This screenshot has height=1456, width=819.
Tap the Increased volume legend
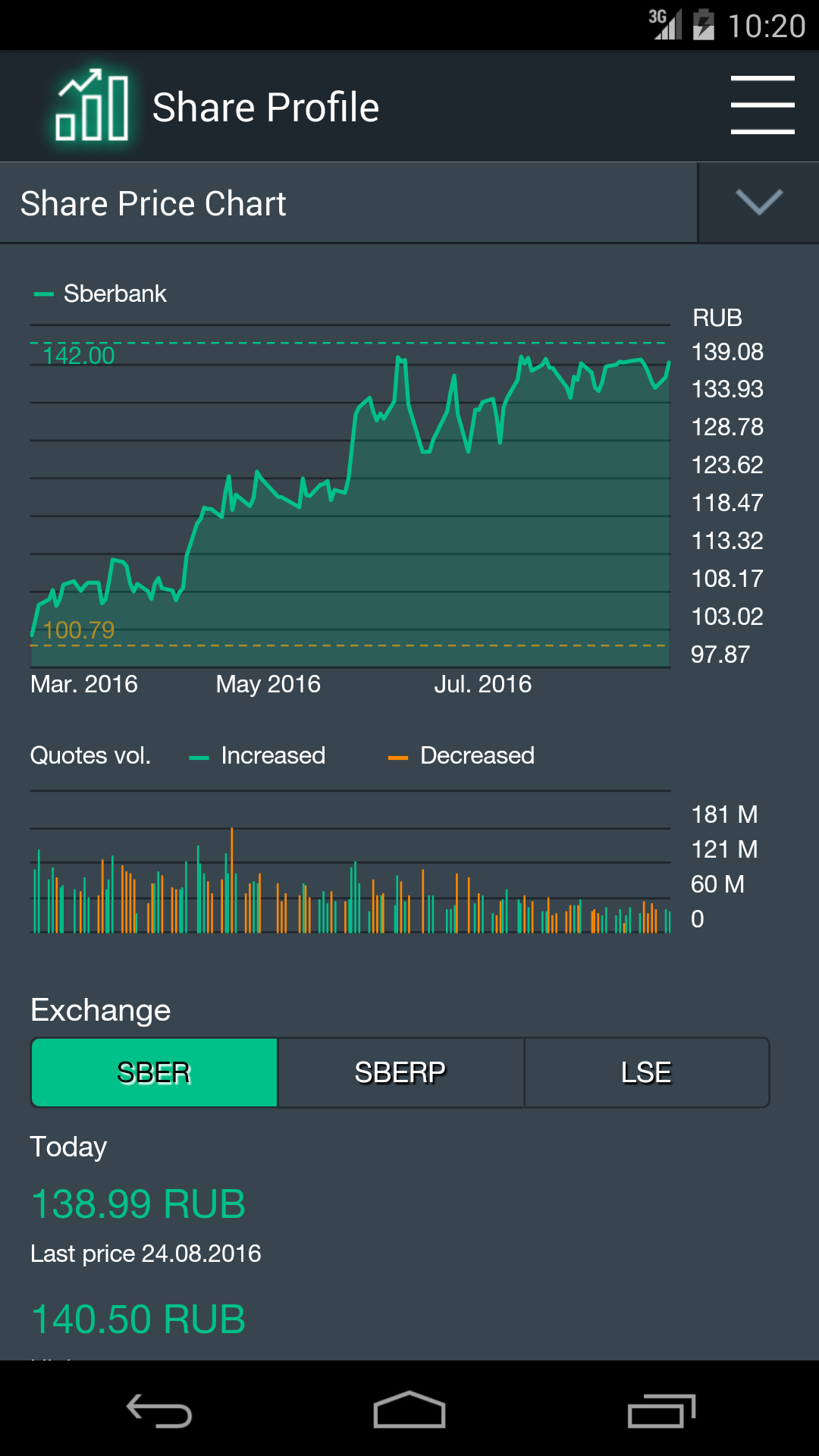[x=258, y=756]
